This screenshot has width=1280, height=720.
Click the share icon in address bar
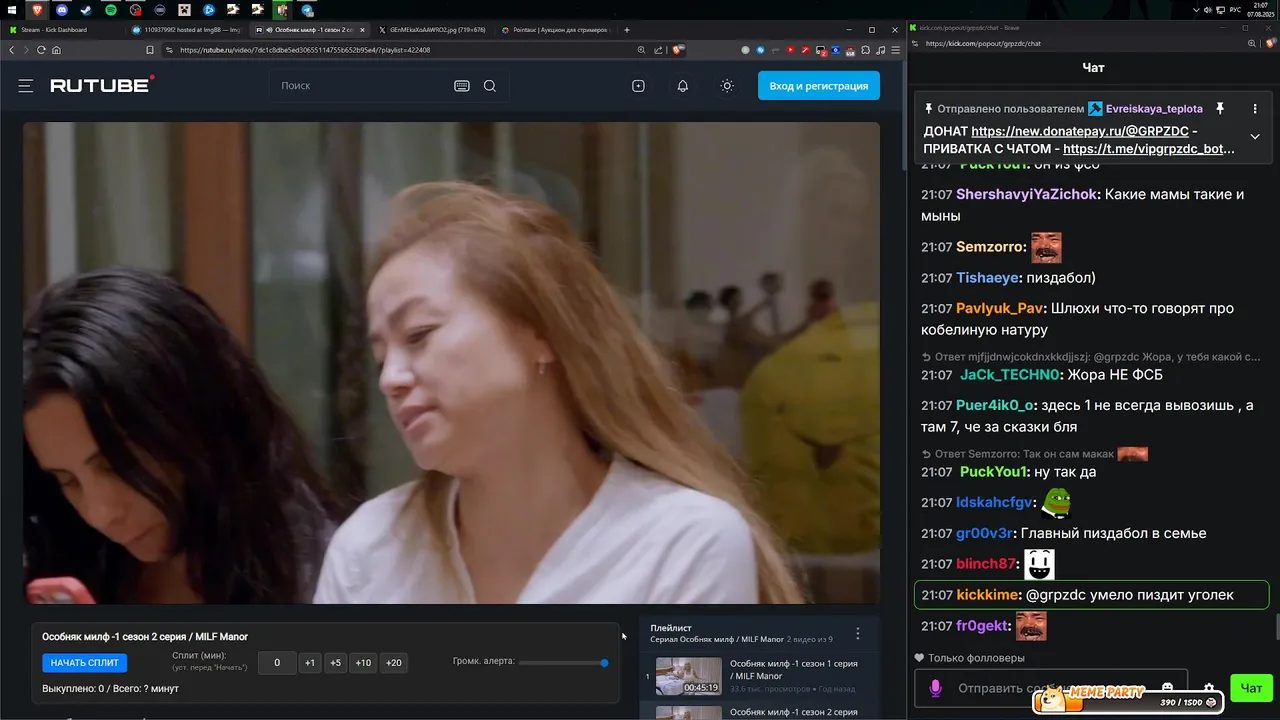coord(658,50)
